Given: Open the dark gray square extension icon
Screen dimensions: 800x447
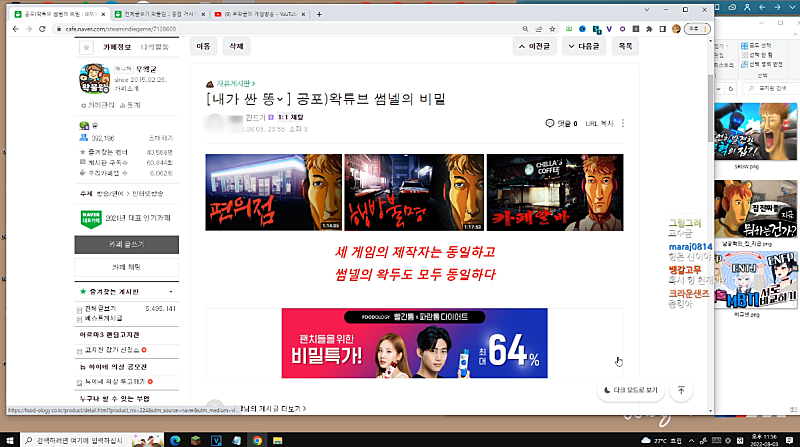Looking at the screenshot, I should point(636,29).
